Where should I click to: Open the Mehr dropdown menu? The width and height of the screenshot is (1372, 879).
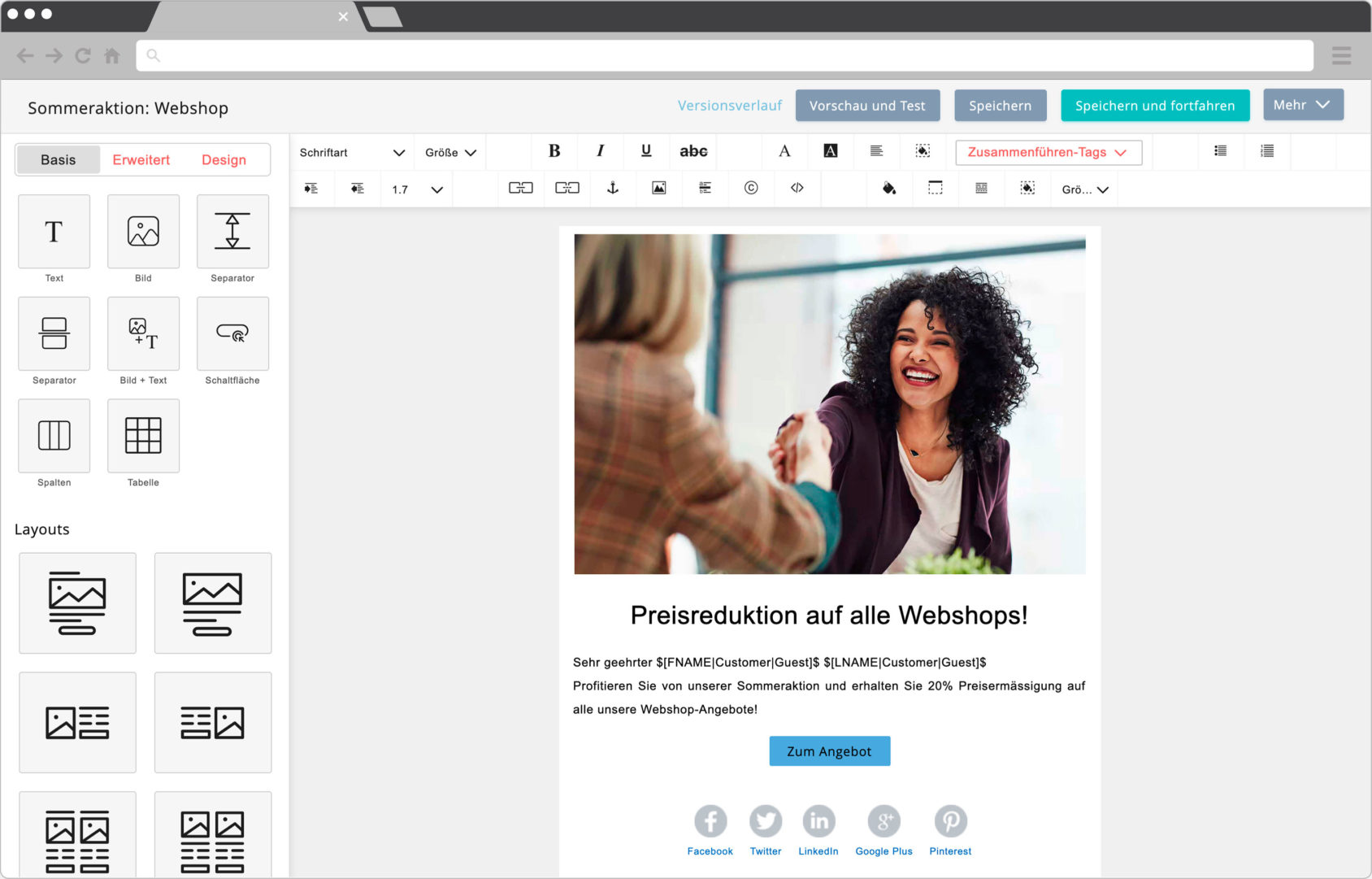point(1302,105)
